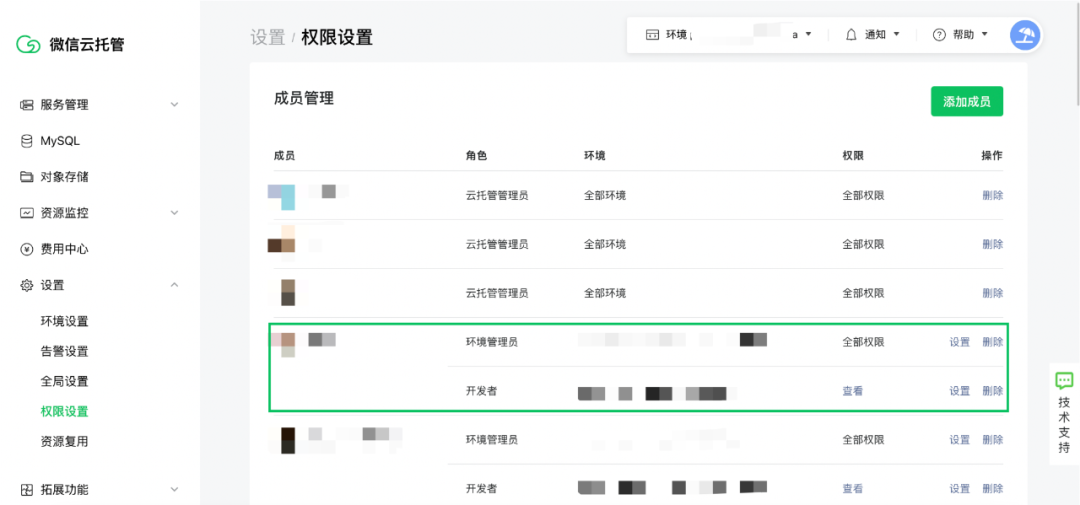The image size is (1080, 505).
Task: Collapse the 设置 menu chevron
Action: click(x=174, y=285)
